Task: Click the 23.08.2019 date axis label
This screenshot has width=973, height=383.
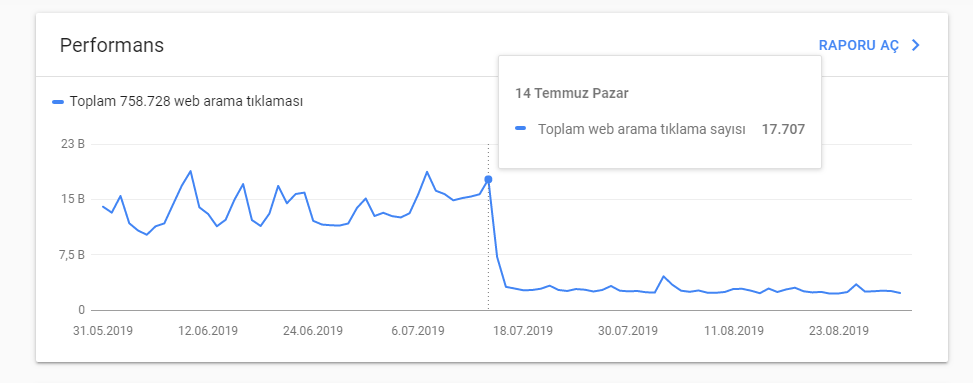Action: coord(838,331)
